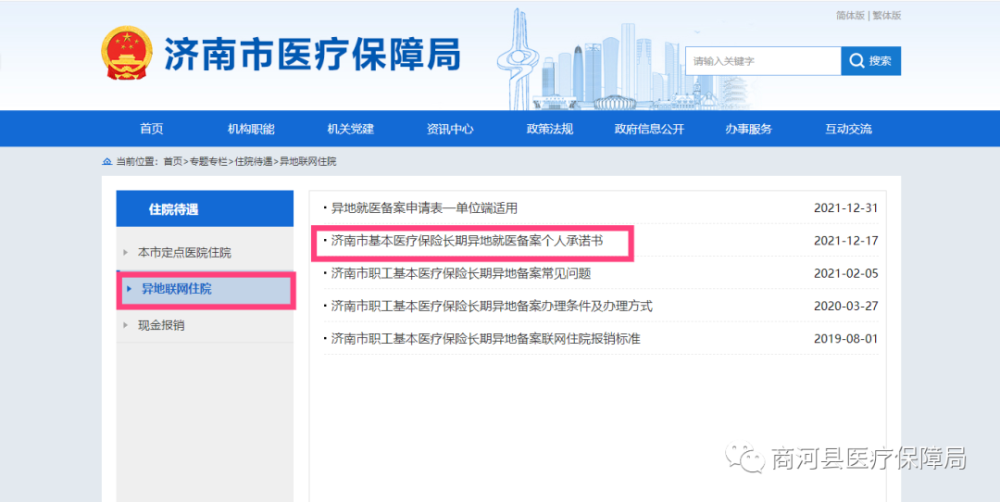Open the 机关党建 nav menu
The width and height of the screenshot is (1000, 502).
coord(351,129)
